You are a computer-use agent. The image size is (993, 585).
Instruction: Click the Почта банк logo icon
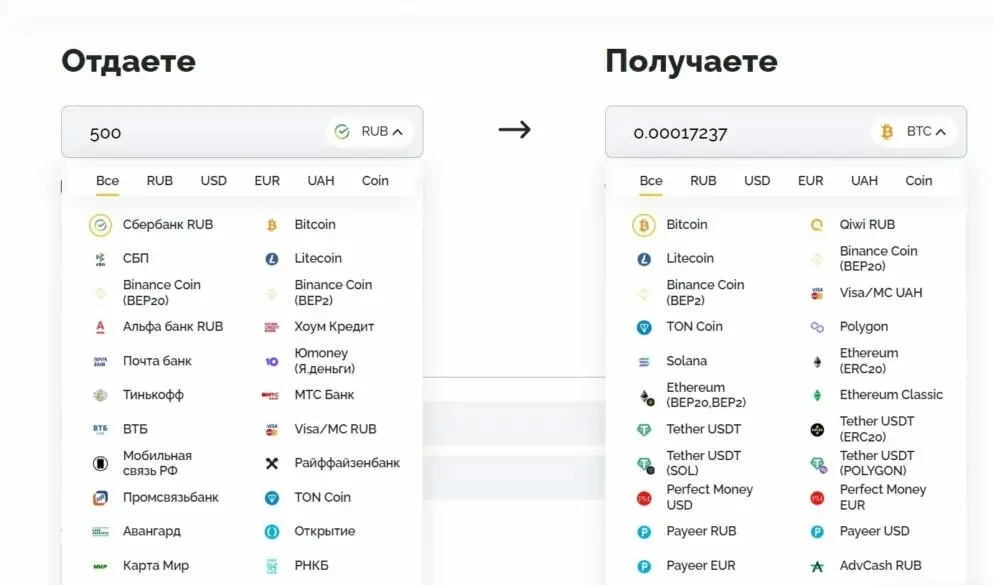point(100,361)
